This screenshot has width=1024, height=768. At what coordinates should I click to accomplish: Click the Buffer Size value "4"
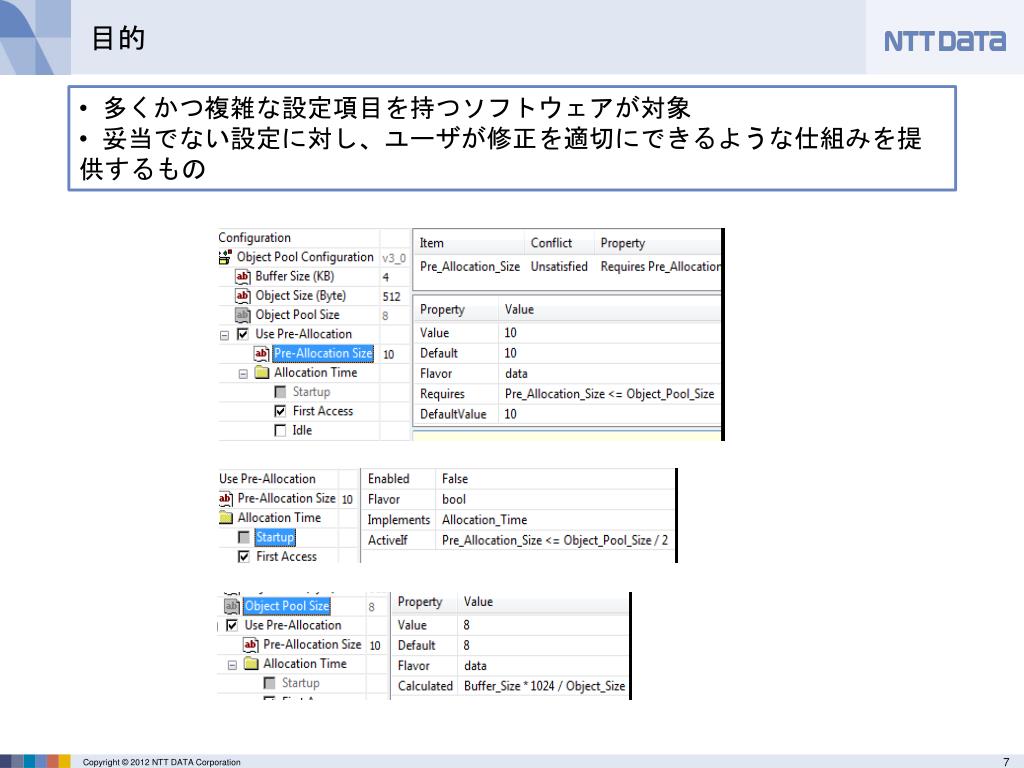385,277
